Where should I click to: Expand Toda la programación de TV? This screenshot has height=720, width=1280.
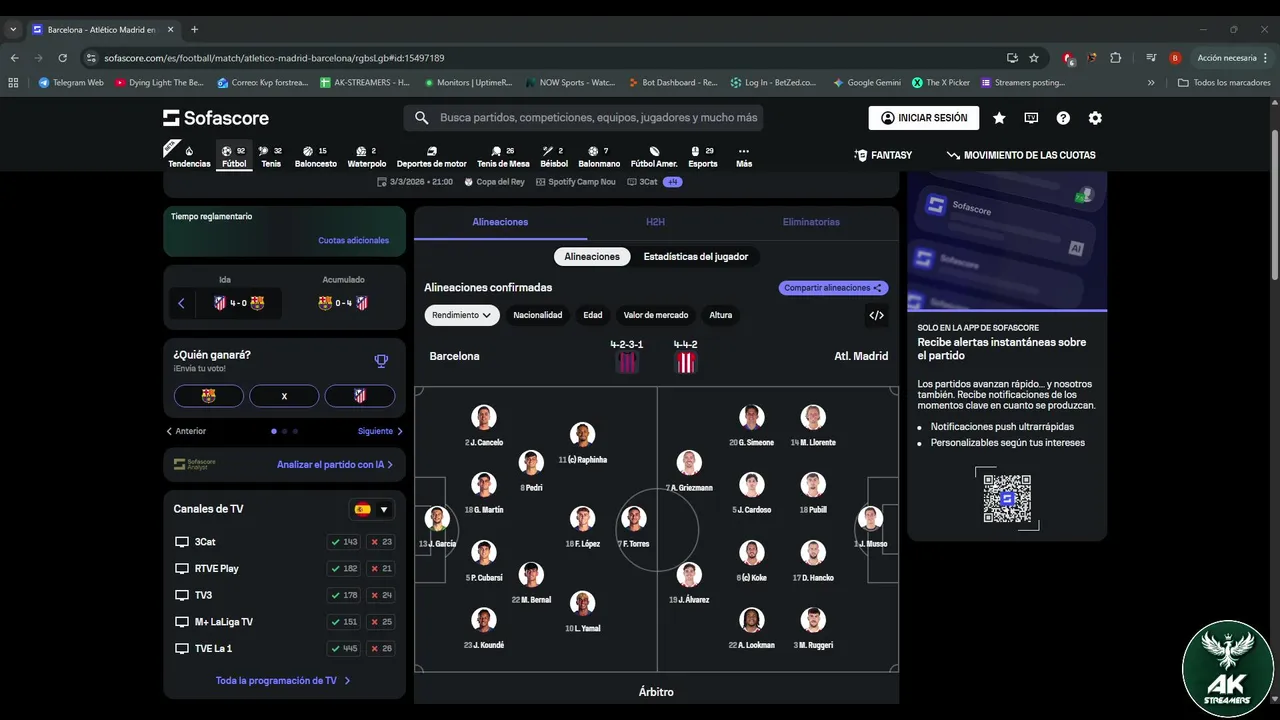[x=283, y=681]
